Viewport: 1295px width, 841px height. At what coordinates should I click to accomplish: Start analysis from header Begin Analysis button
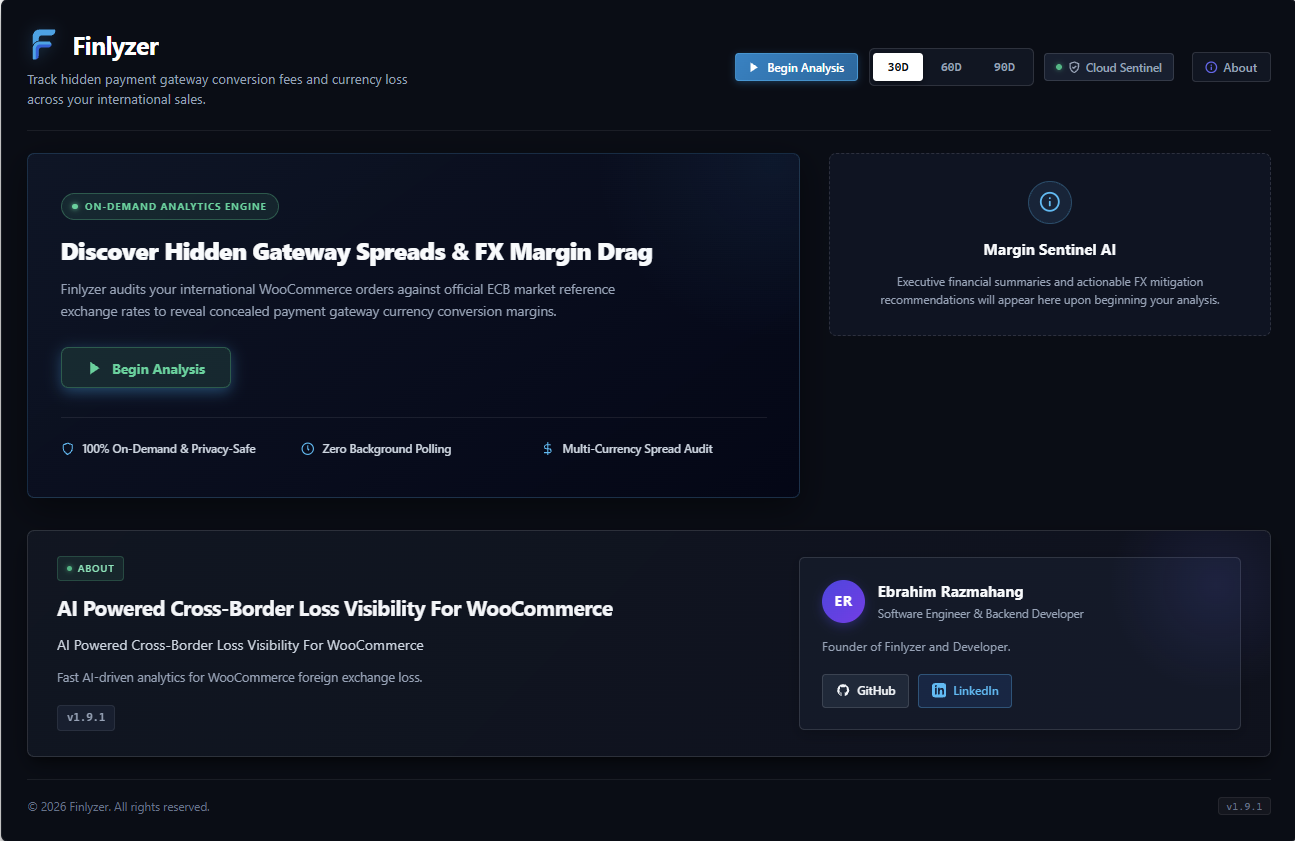[x=796, y=67]
